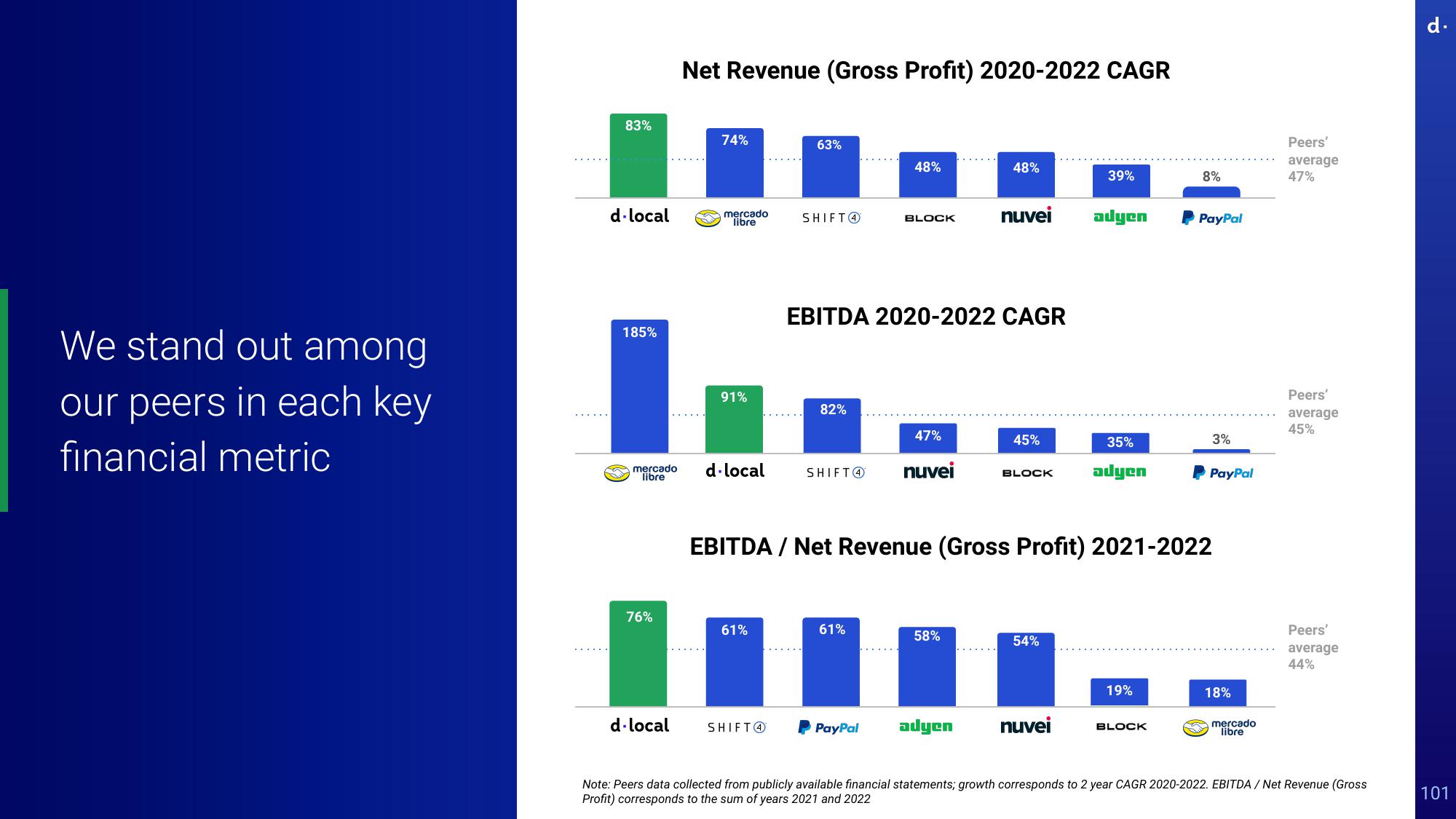Viewport: 1456px width, 819px height.
Task: Click the PayPal logo under the 8% bar
Action: (1212, 218)
